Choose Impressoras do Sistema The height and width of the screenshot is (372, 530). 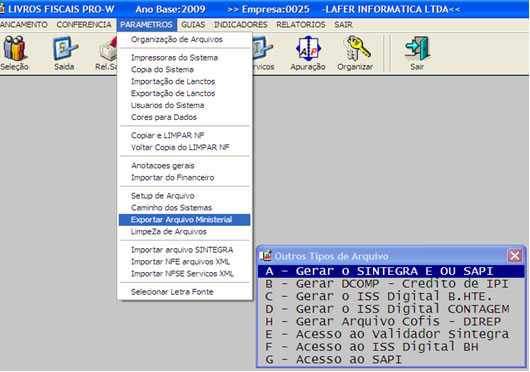point(185,58)
